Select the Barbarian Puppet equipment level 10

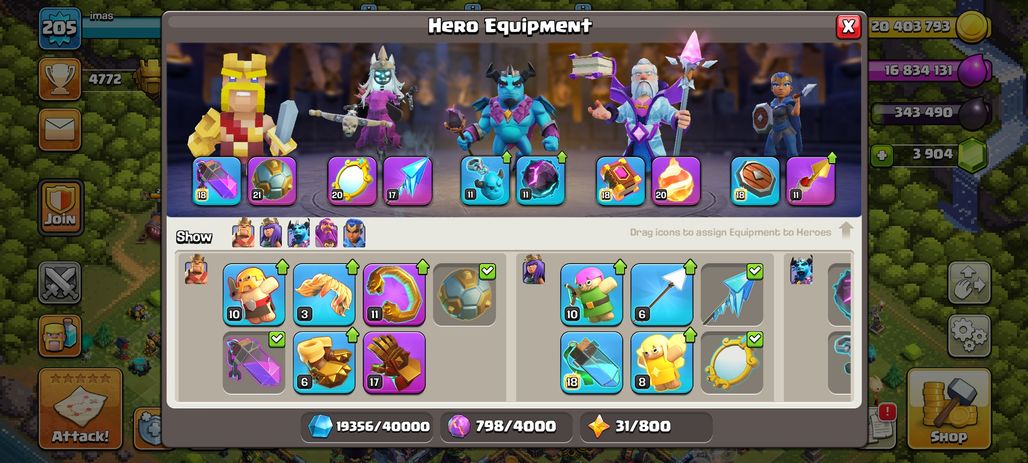[254, 294]
